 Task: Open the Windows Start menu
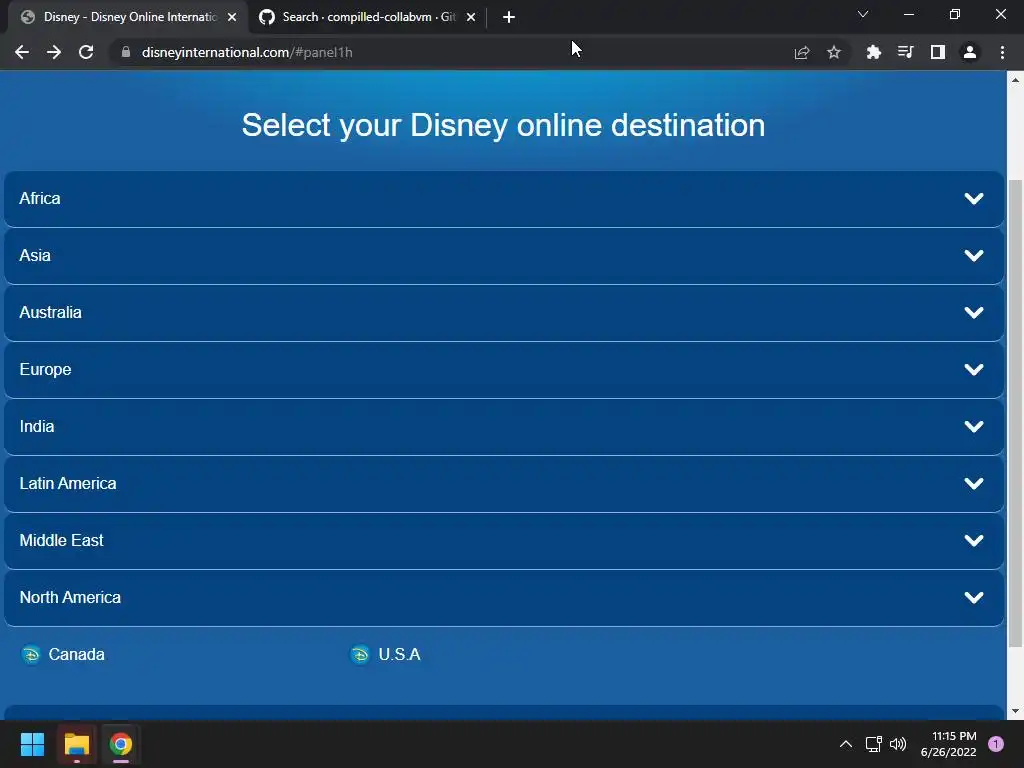[x=32, y=744]
